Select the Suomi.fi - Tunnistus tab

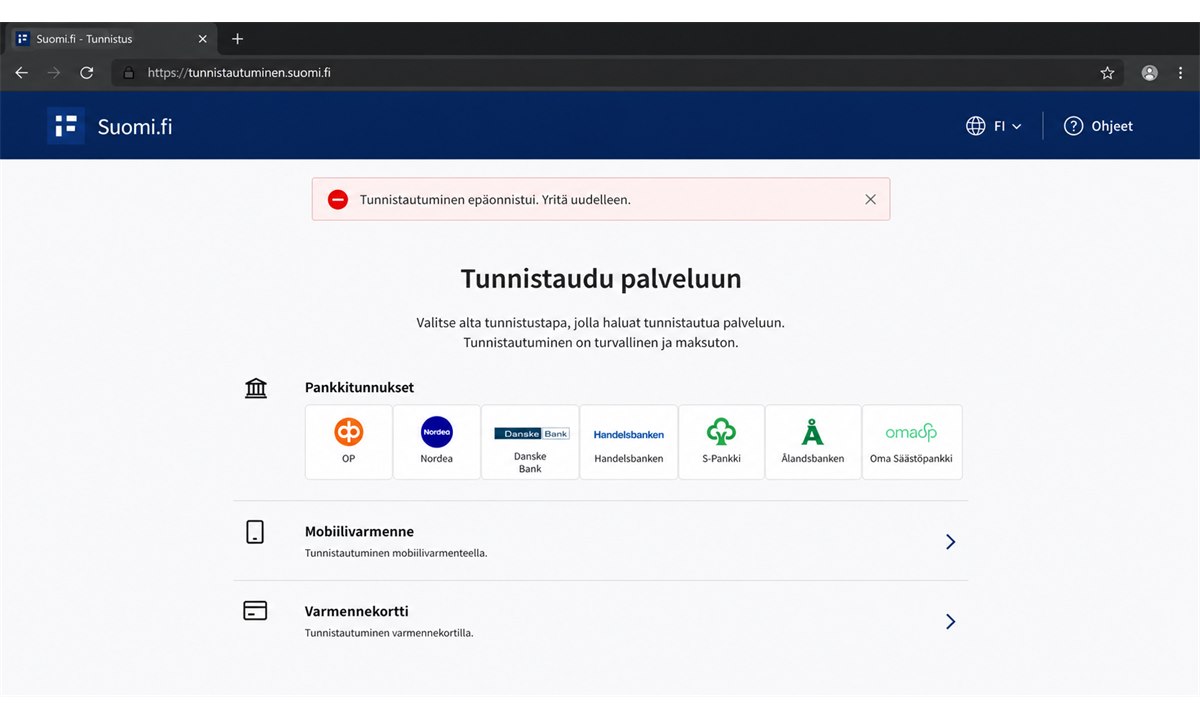pos(112,39)
